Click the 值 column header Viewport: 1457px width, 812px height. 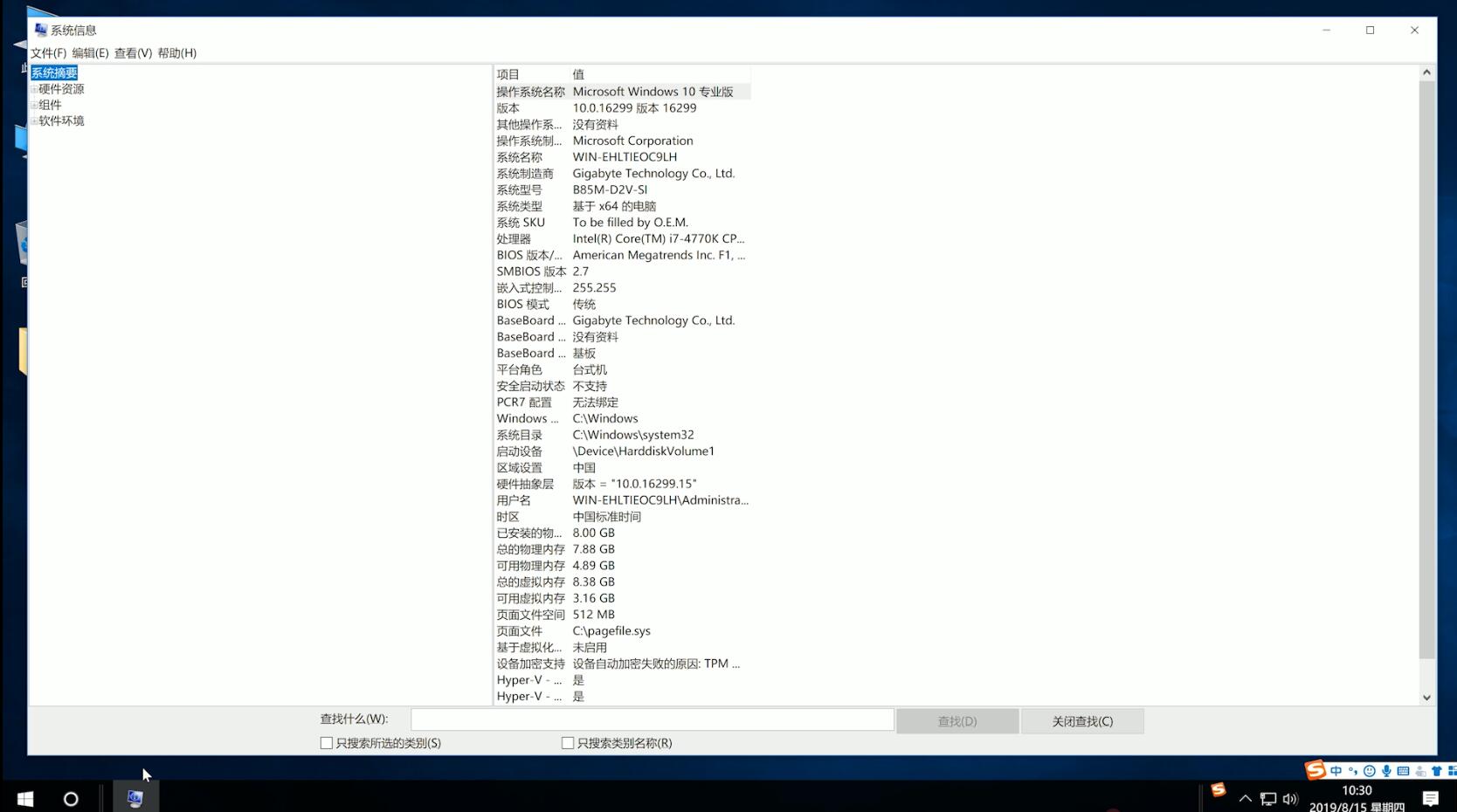[x=660, y=74]
